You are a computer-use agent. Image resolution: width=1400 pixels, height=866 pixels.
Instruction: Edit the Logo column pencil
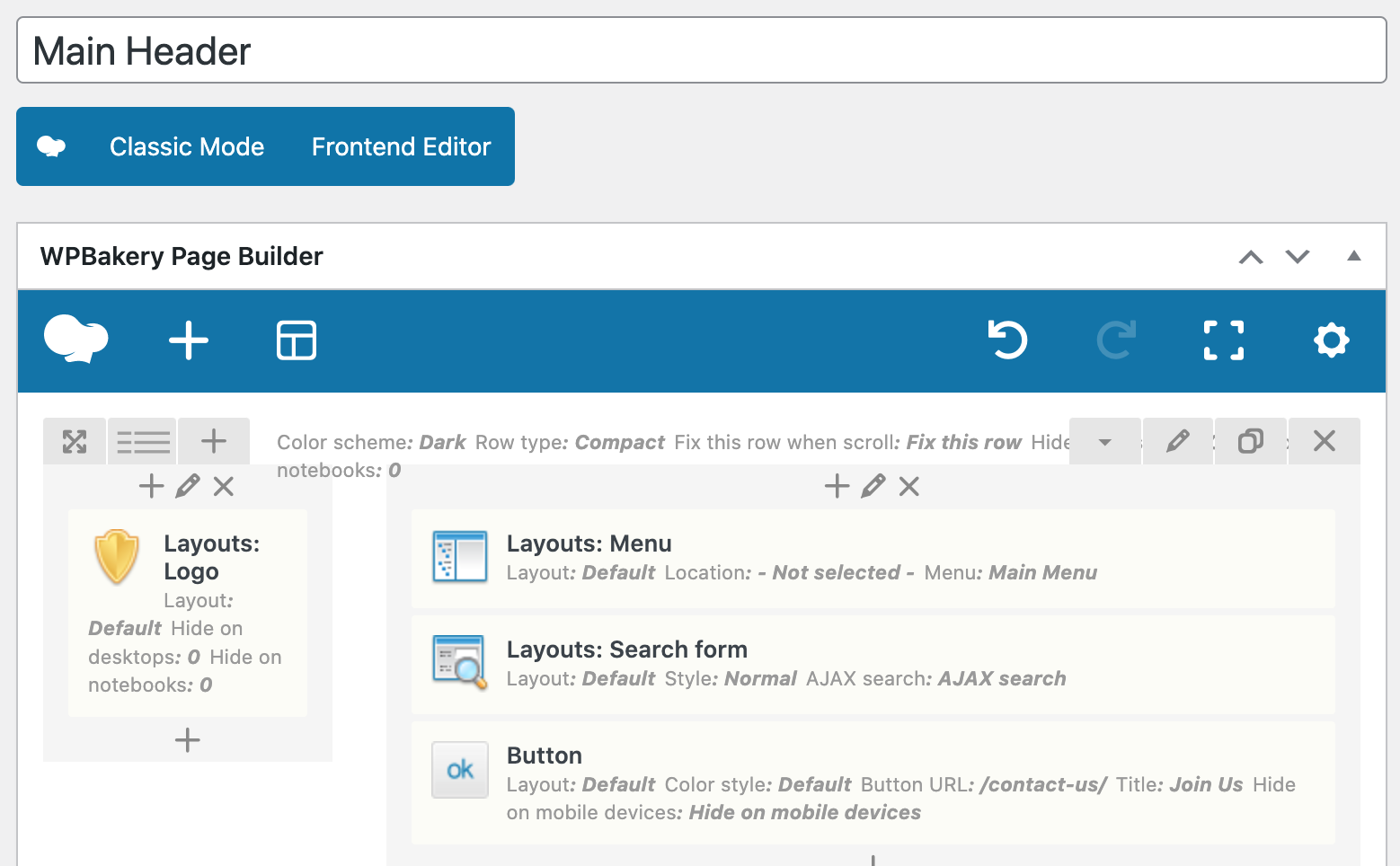point(188,486)
